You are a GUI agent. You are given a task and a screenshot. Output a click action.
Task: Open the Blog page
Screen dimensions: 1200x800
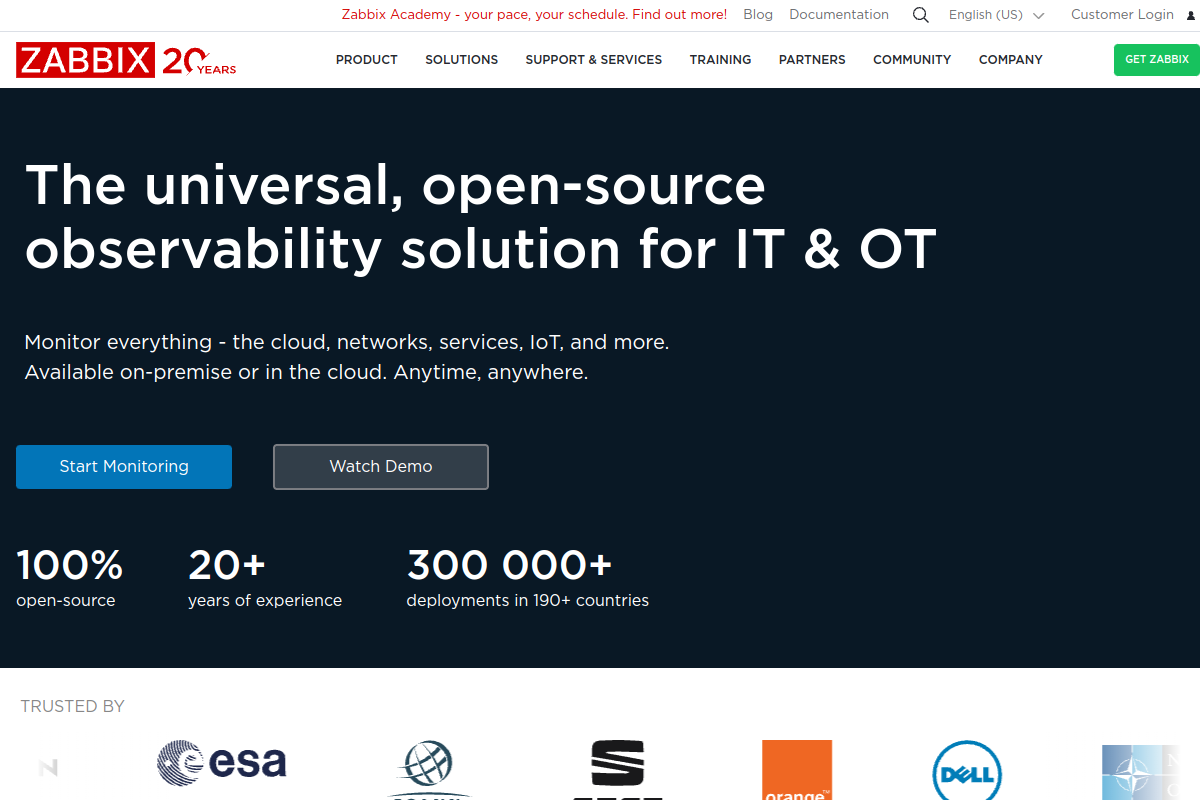(757, 15)
